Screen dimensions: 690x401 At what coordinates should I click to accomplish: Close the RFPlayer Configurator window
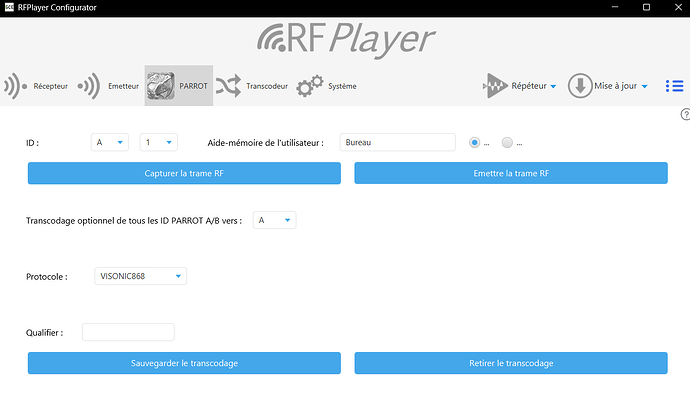pyautogui.click(x=678, y=7)
